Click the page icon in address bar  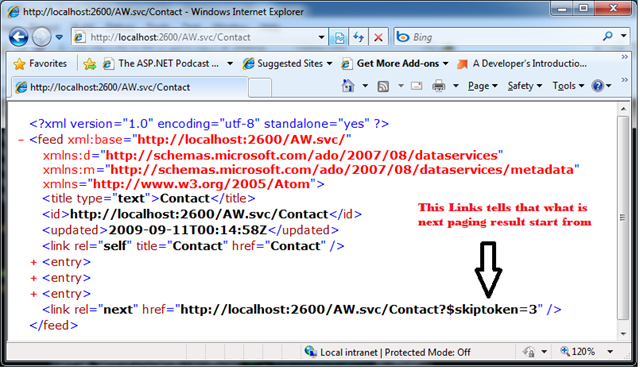point(79,38)
